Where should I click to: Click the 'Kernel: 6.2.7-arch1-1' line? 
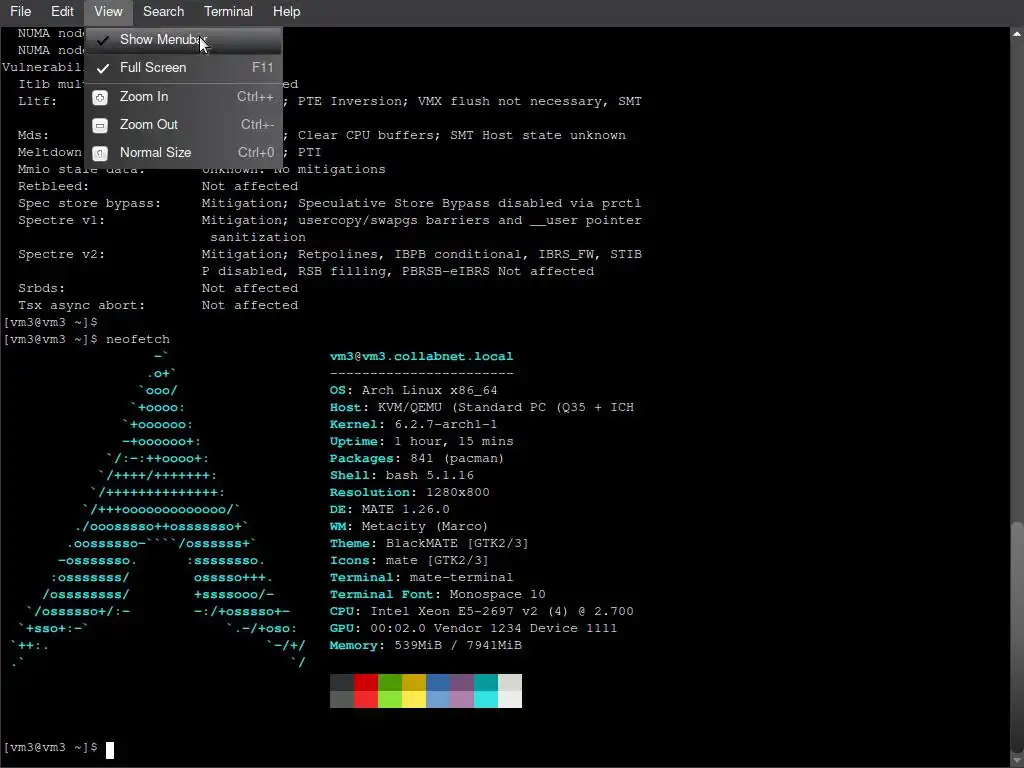(413, 424)
